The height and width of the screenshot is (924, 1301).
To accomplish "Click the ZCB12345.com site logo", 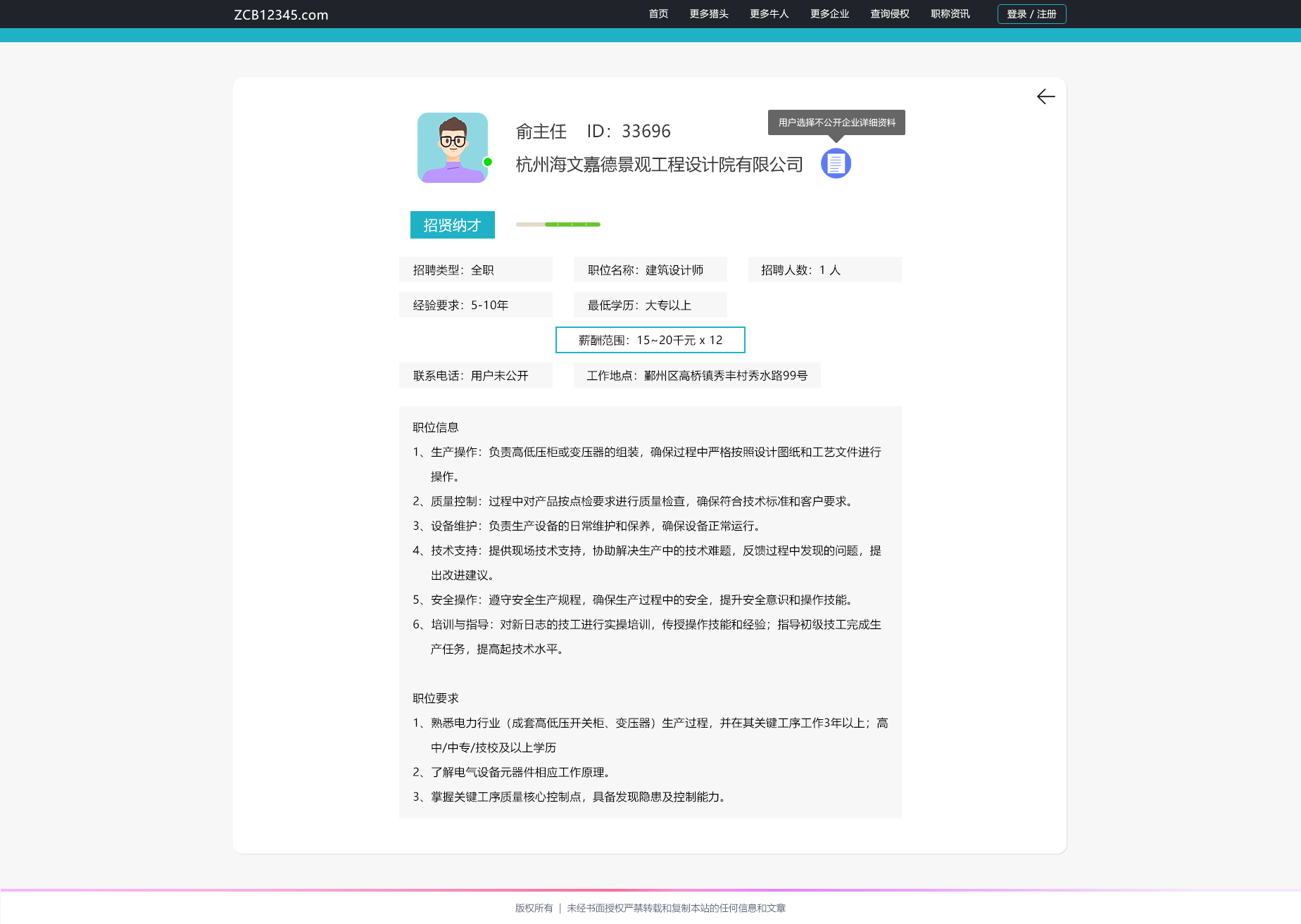I will [x=281, y=15].
